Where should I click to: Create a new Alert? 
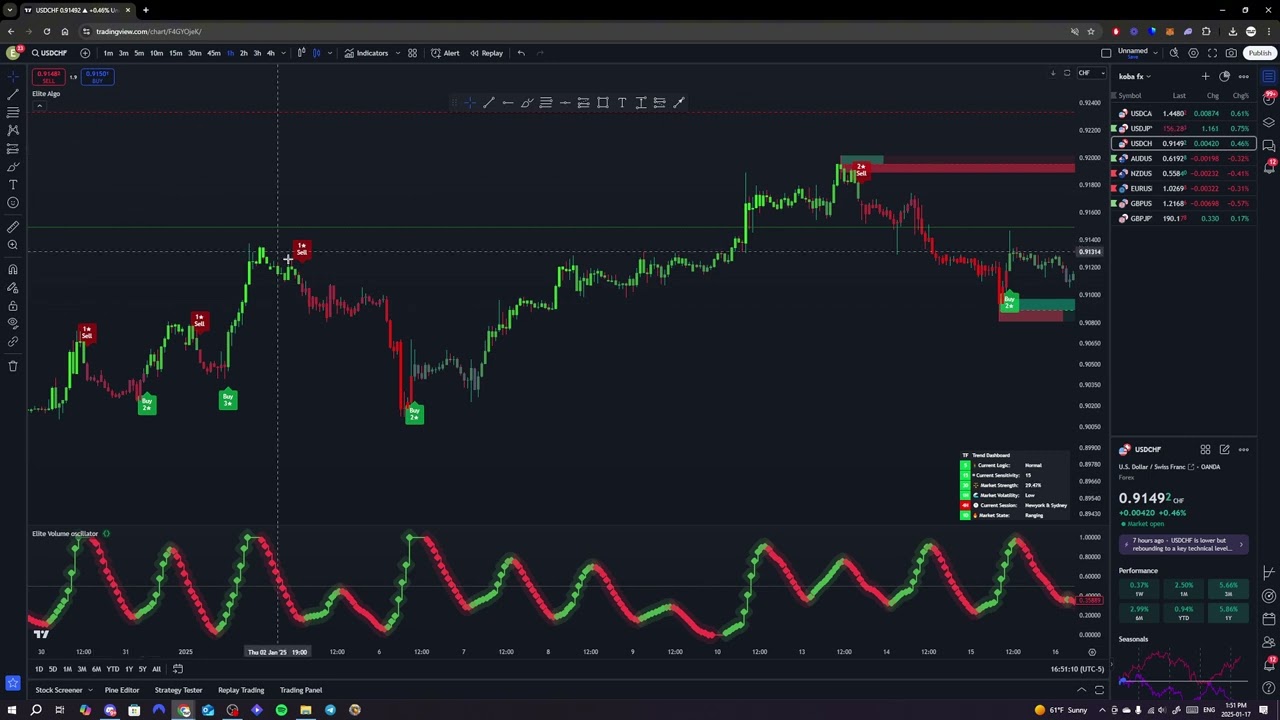point(445,53)
